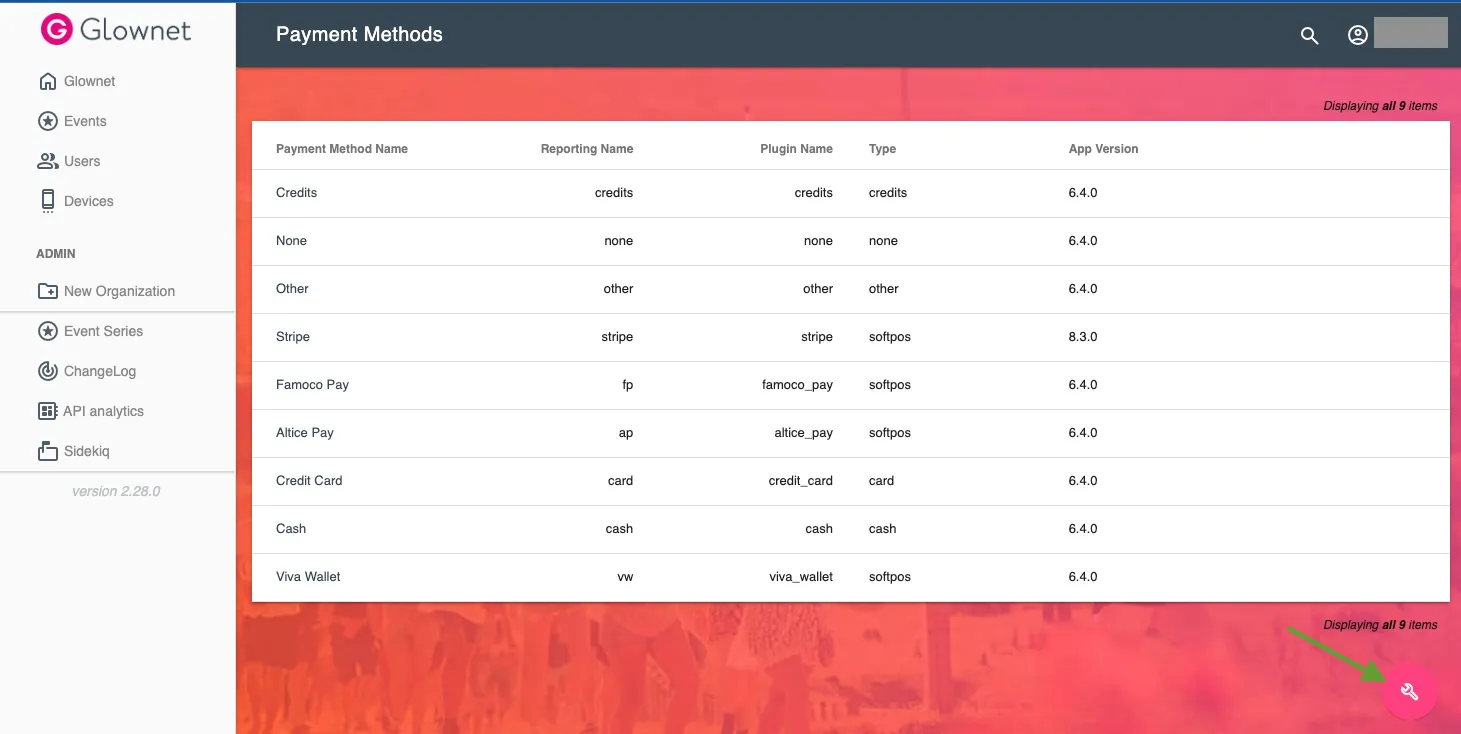Click the version 2.28.0 text
The image size is (1461, 734).
click(116, 491)
